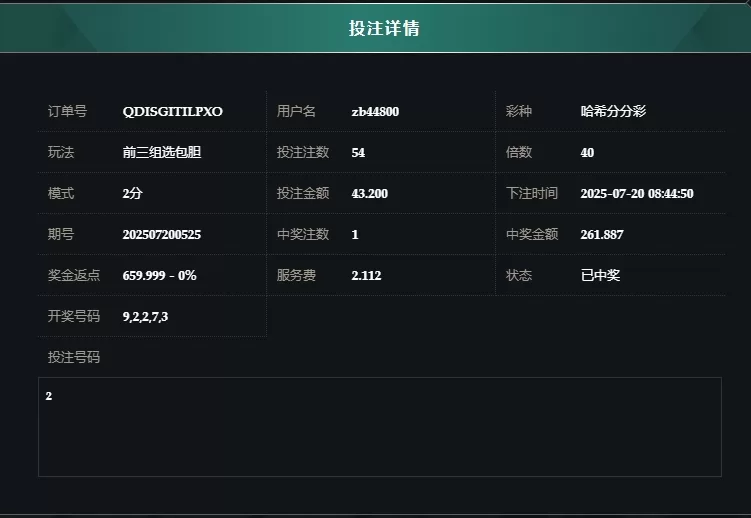This screenshot has height=518, width=751.
Task: Click the status text 已中奖
Action: 600,275
